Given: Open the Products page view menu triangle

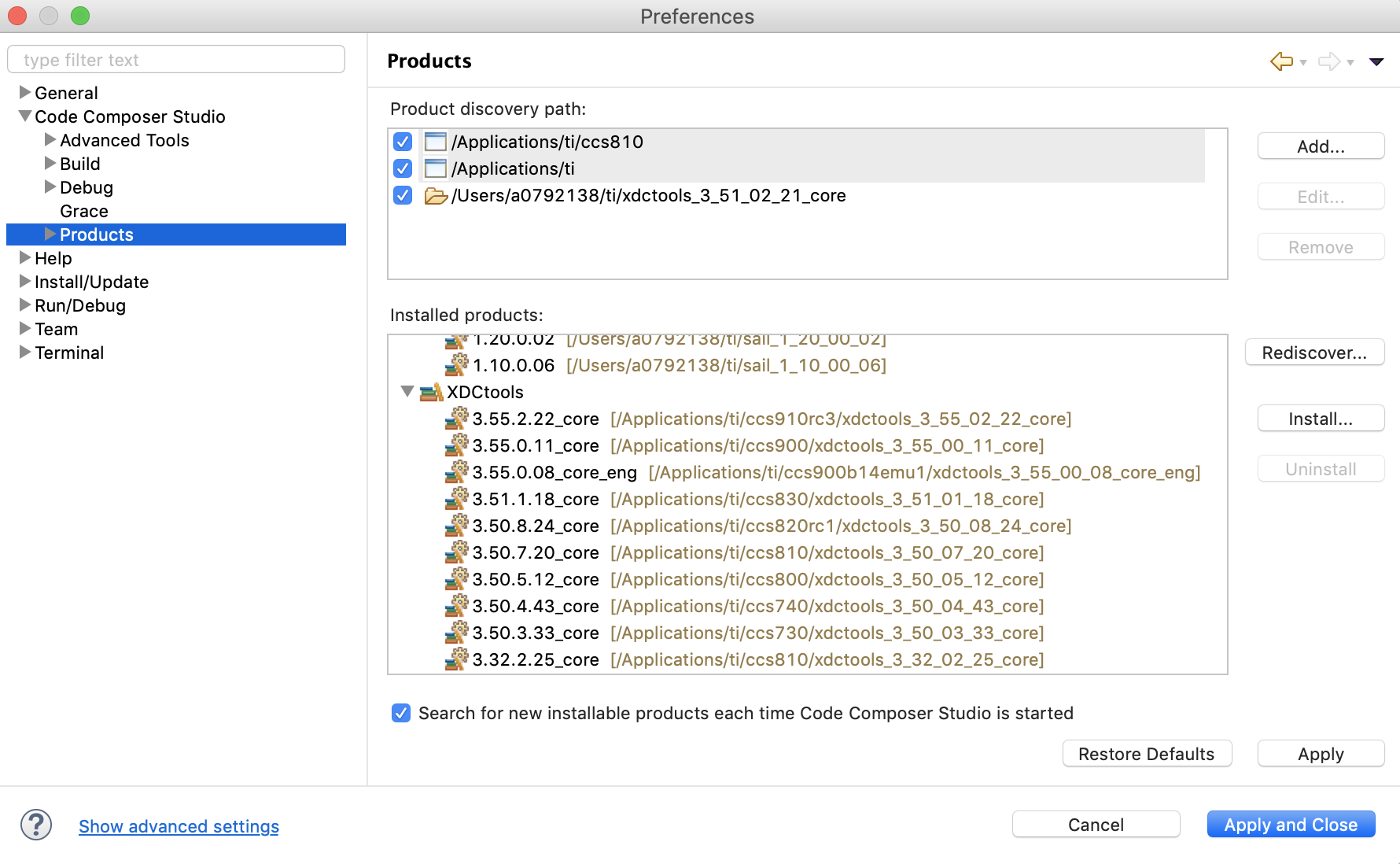Looking at the screenshot, I should [1376, 61].
